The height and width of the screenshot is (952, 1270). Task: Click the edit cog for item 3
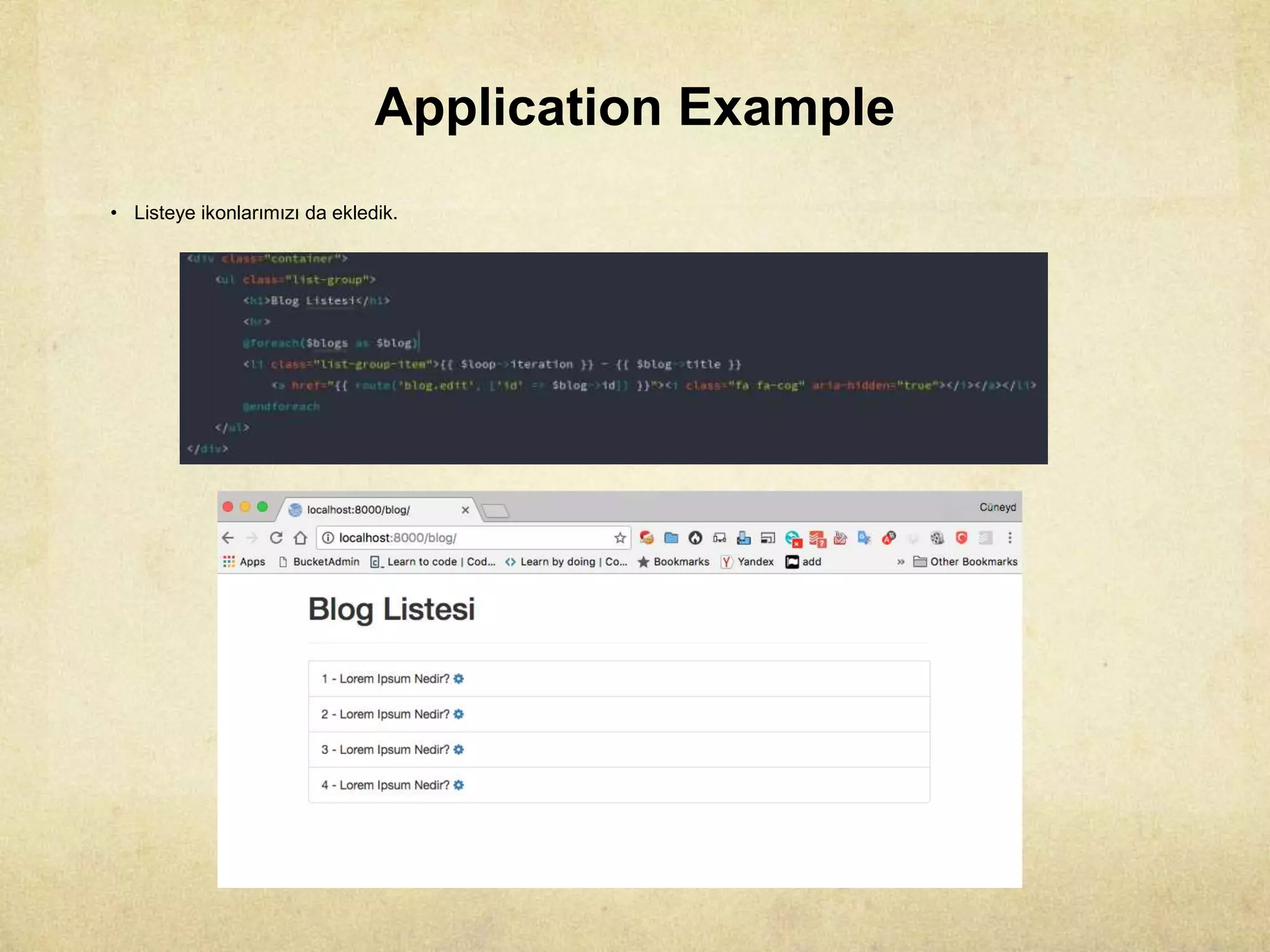pyautogui.click(x=458, y=749)
